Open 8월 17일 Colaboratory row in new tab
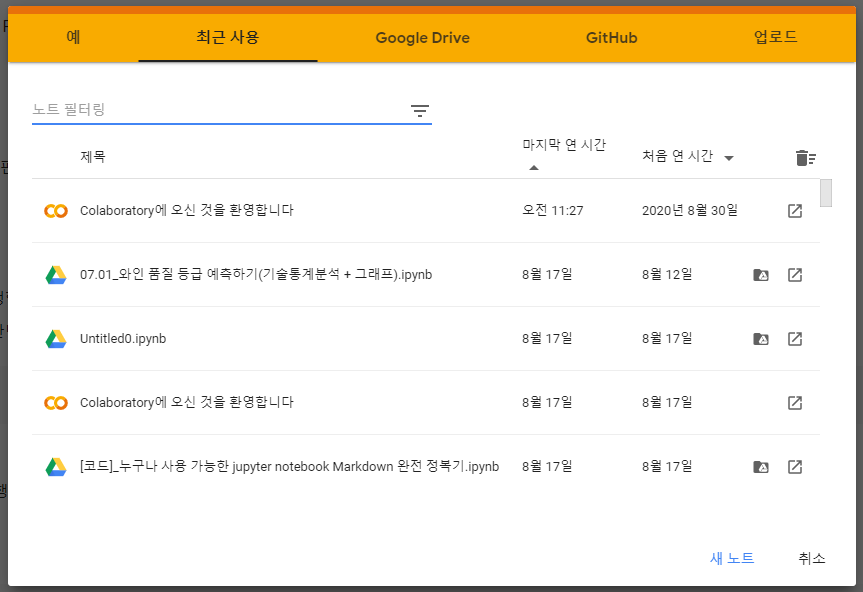 pos(795,403)
